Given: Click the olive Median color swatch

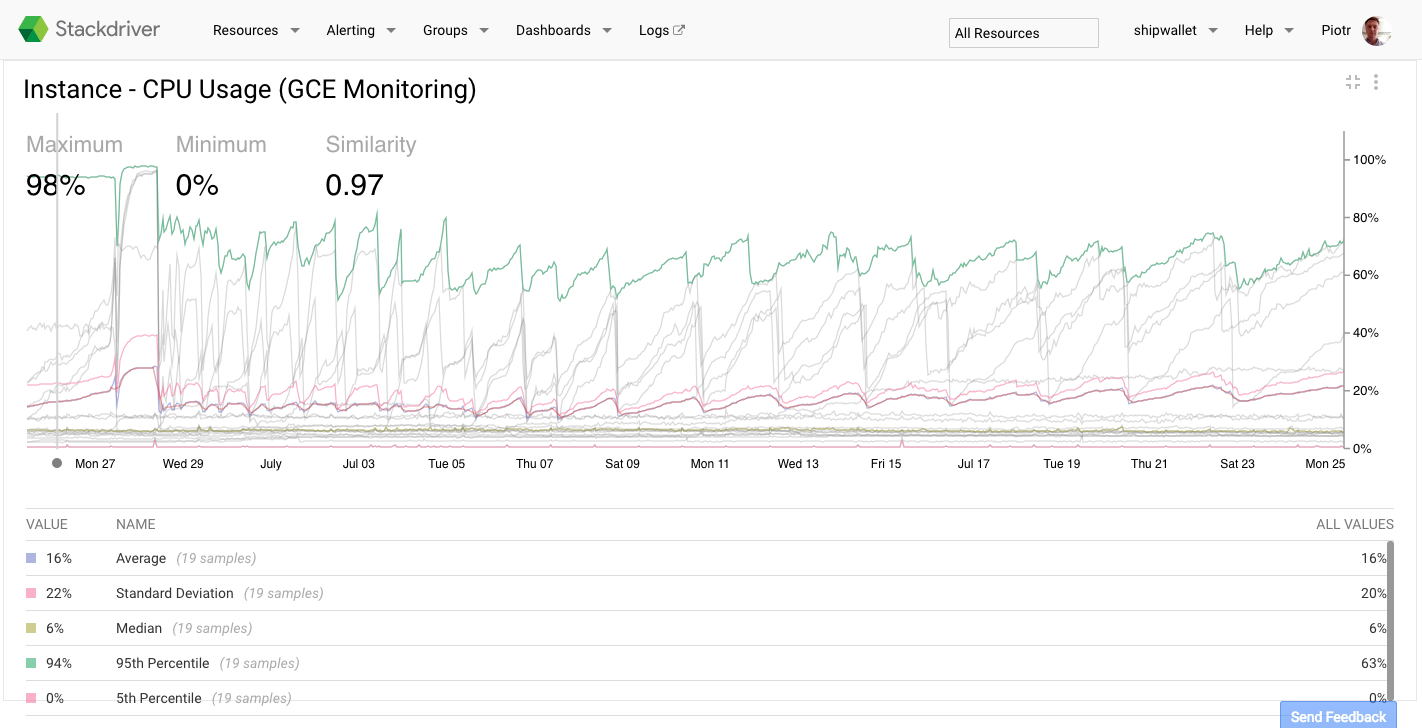Looking at the screenshot, I should click(x=31, y=628).
